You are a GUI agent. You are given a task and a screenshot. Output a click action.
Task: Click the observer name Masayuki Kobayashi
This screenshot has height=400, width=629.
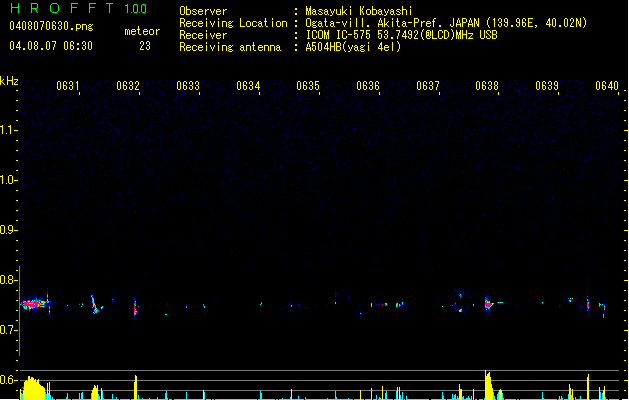point(359,11)
